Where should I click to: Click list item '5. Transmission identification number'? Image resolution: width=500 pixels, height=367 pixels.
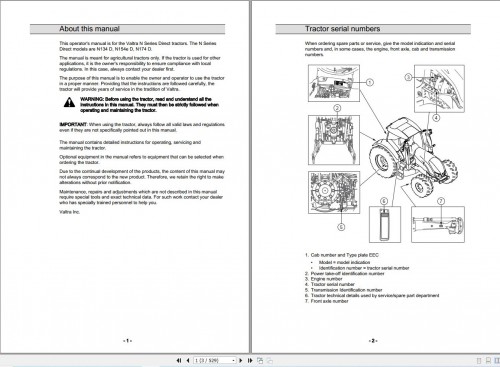[343, 290]
